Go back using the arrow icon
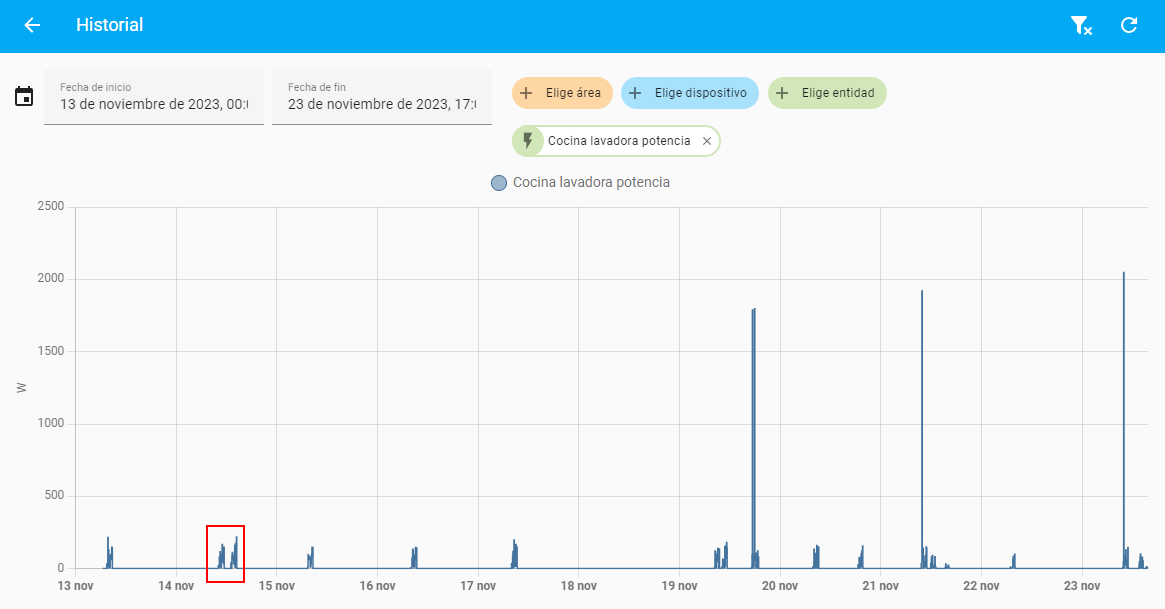This screenshot has height=609, width=1165. [x=32, y=25]
